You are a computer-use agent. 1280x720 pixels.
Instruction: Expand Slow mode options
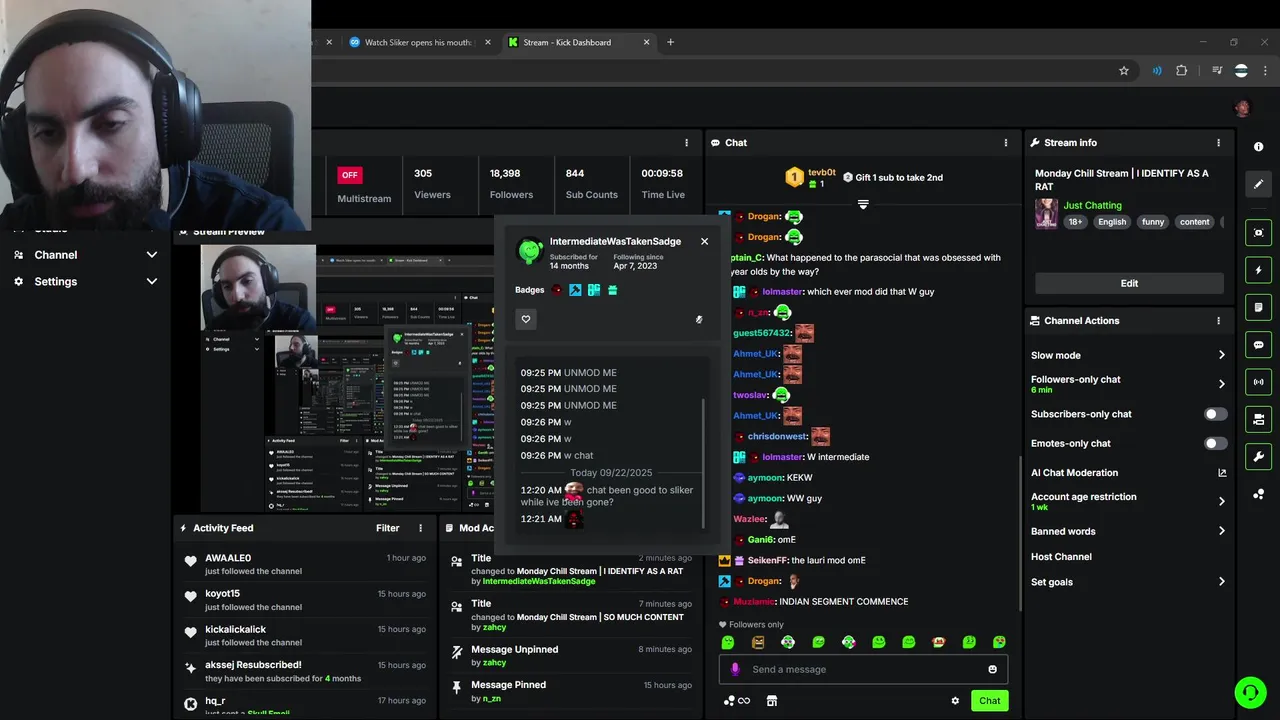coord(1221,355)
